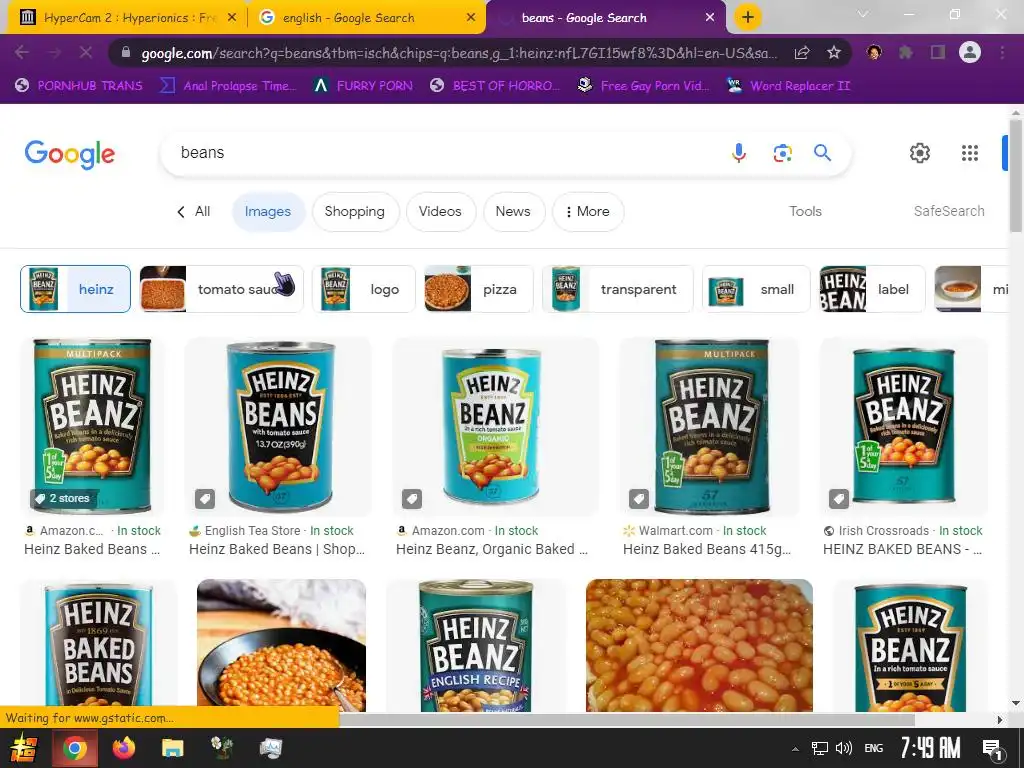Image resolution: width=1024 pixels, height=768 pixels.
Task: Deselect the heinz filter chip
Action: 75,289
